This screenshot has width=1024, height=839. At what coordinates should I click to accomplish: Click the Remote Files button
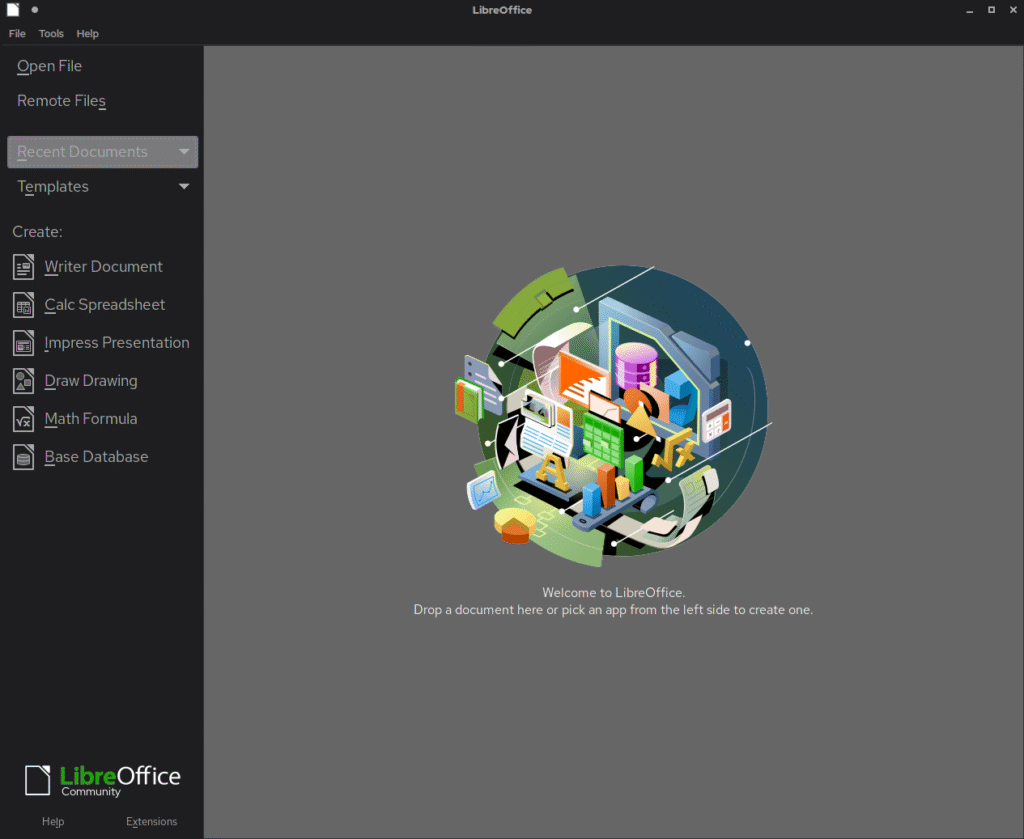click(x=61, y=101)
